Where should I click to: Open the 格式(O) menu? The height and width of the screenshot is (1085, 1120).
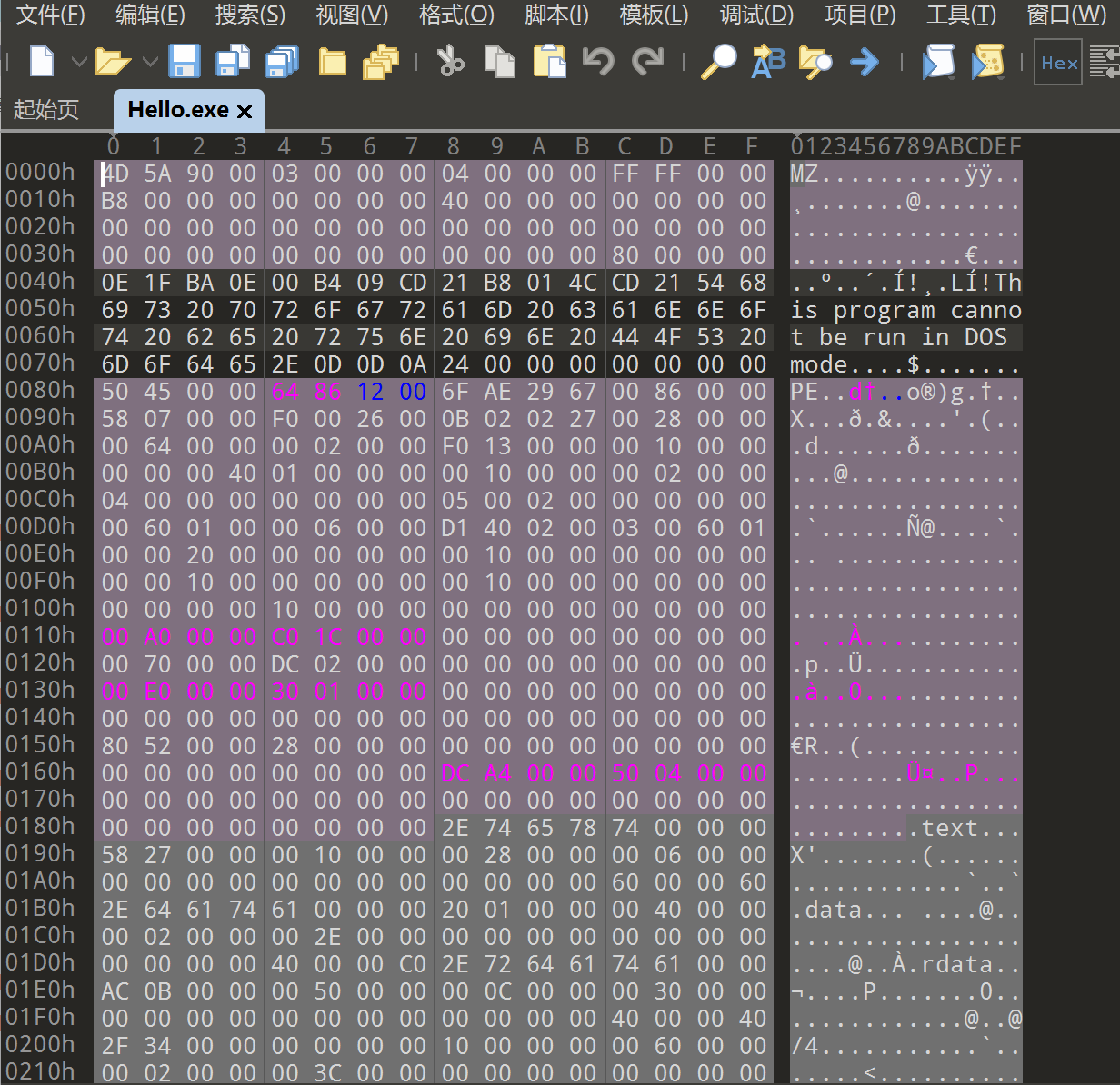456,15
